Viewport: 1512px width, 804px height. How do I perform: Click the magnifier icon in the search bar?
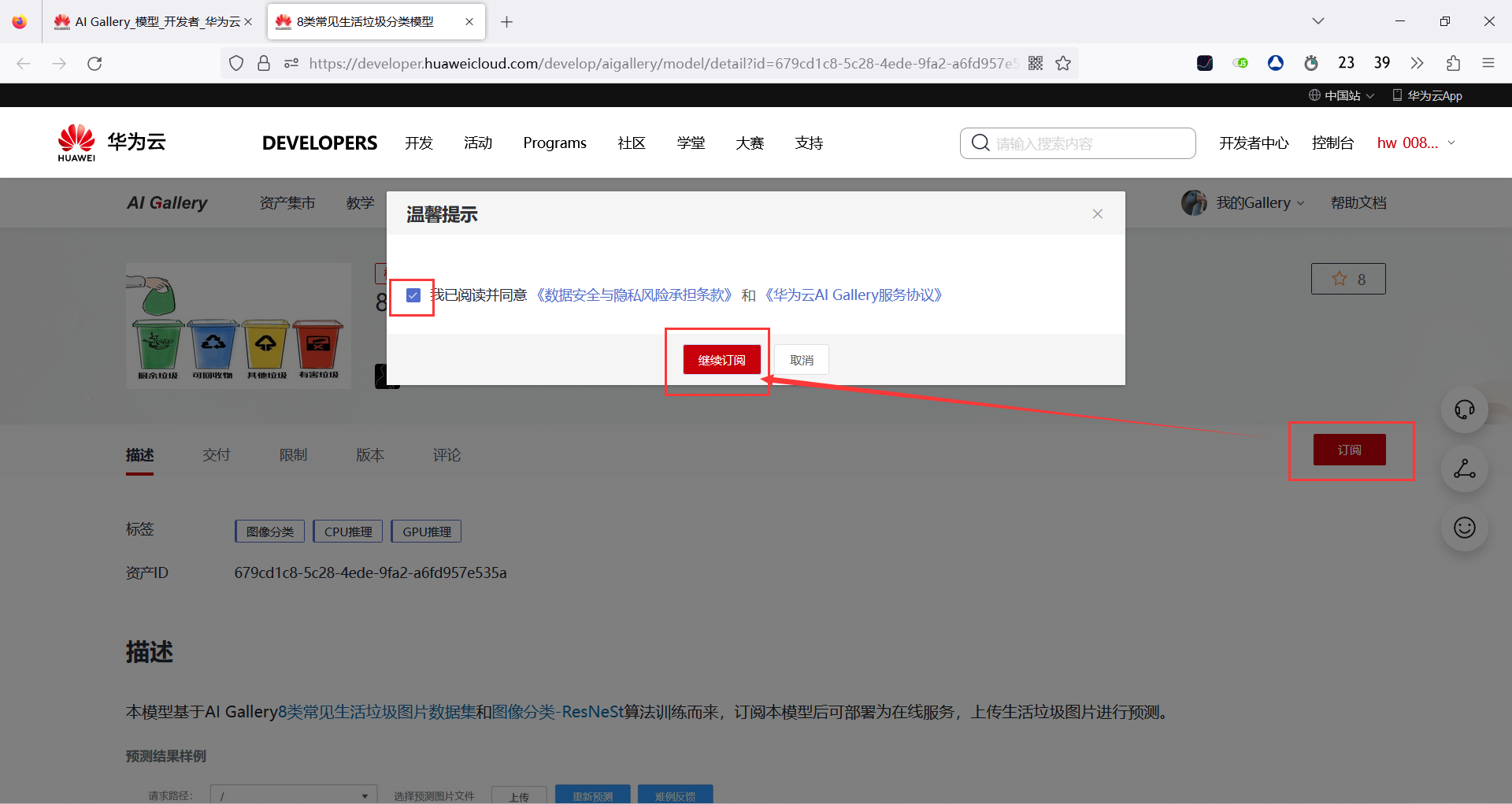tap(980, 143)
